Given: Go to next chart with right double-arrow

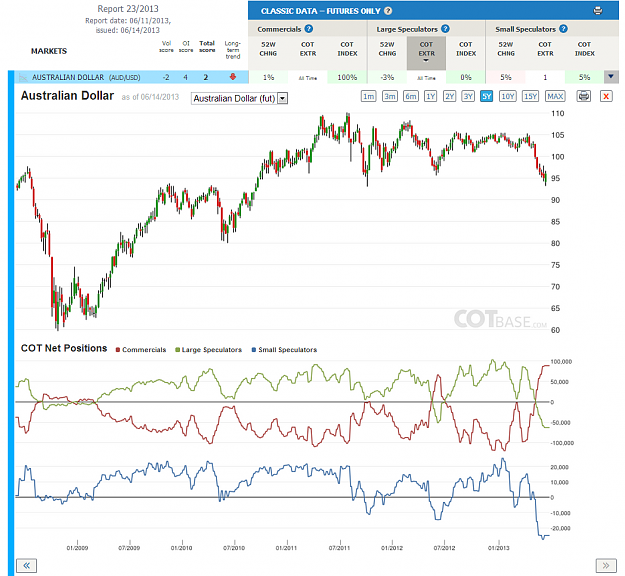Looking at the screenshot, I should 606,565.
